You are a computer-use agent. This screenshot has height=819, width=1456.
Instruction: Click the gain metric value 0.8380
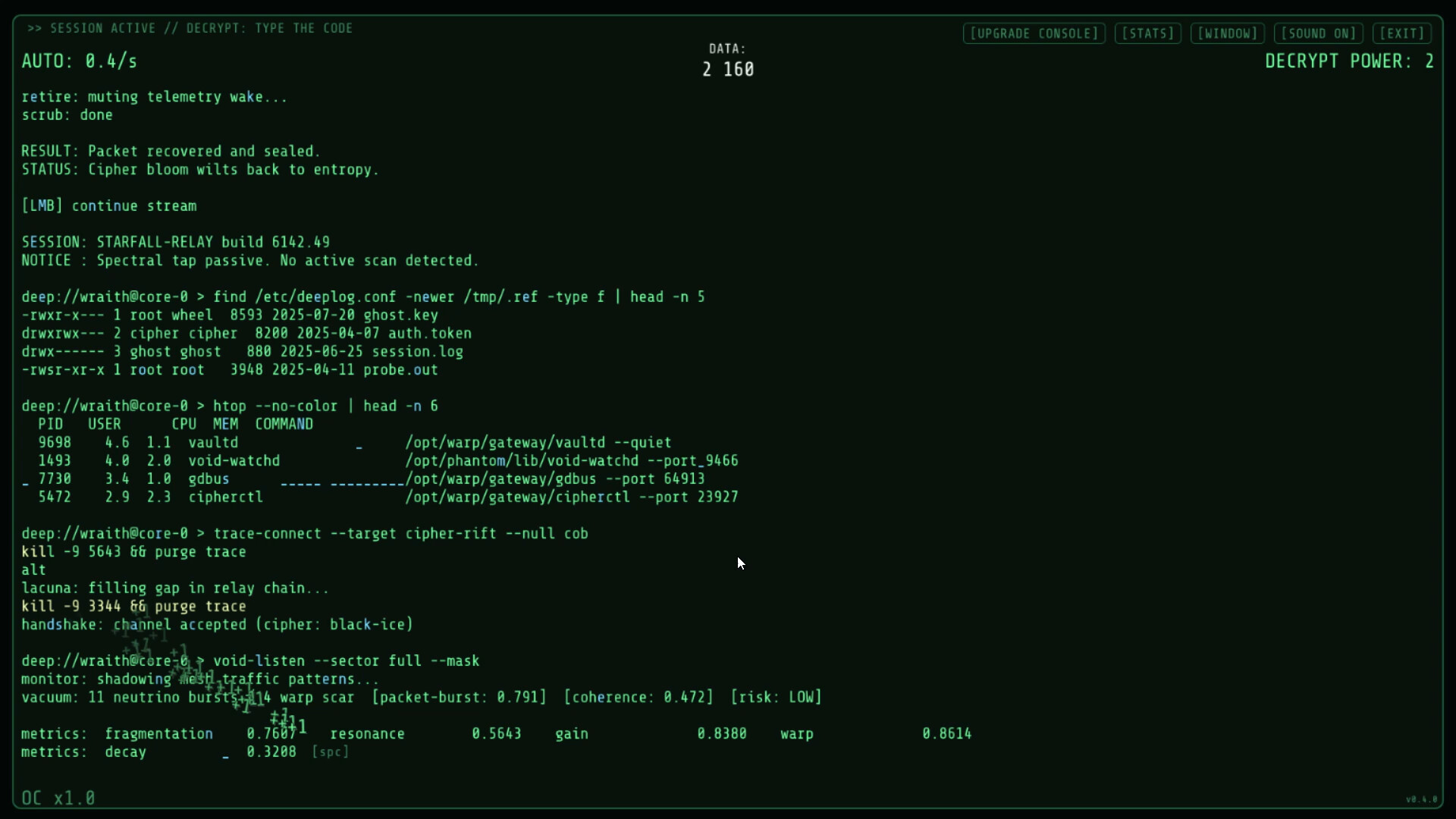(x=722, y=734)
